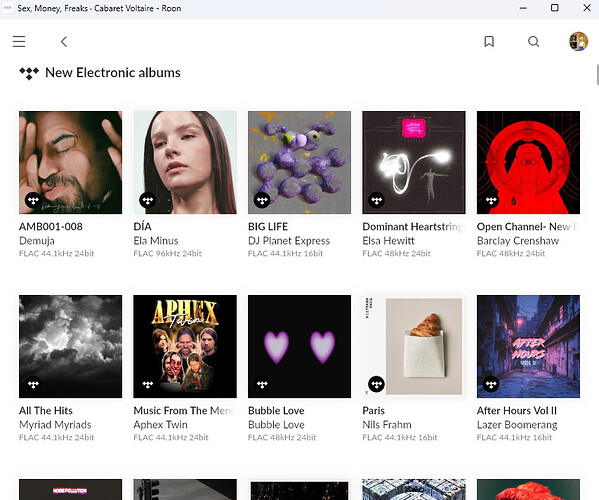Click FLAC 48kHz 24bit under Barclay Crenshaw

[x=511, y=253]
